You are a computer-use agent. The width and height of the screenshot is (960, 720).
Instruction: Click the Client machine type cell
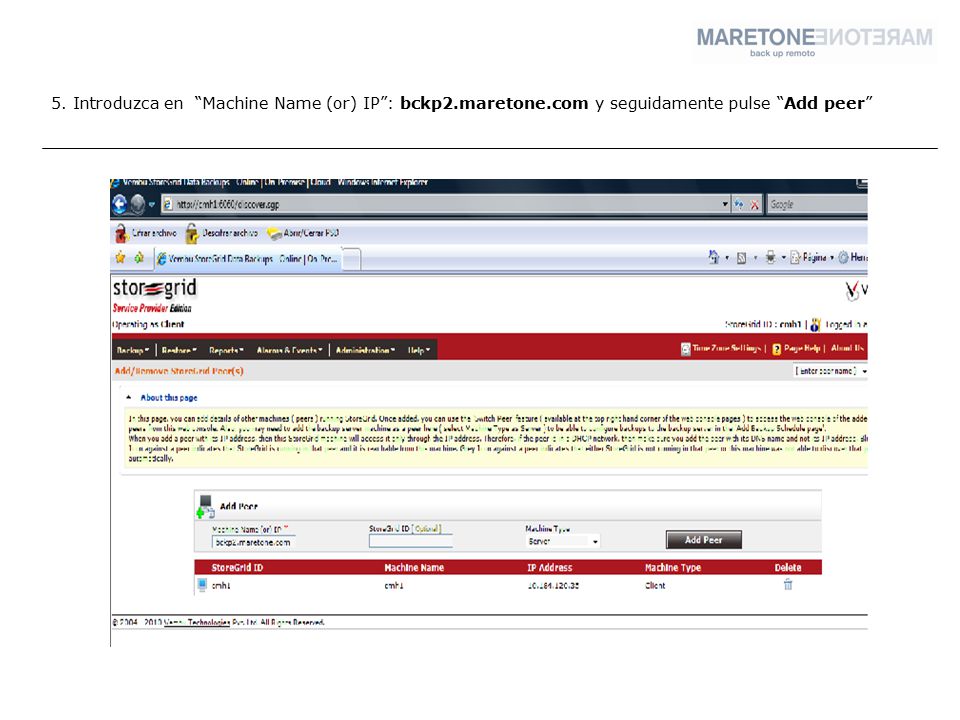pyautogui.click(x=655, y=586)
